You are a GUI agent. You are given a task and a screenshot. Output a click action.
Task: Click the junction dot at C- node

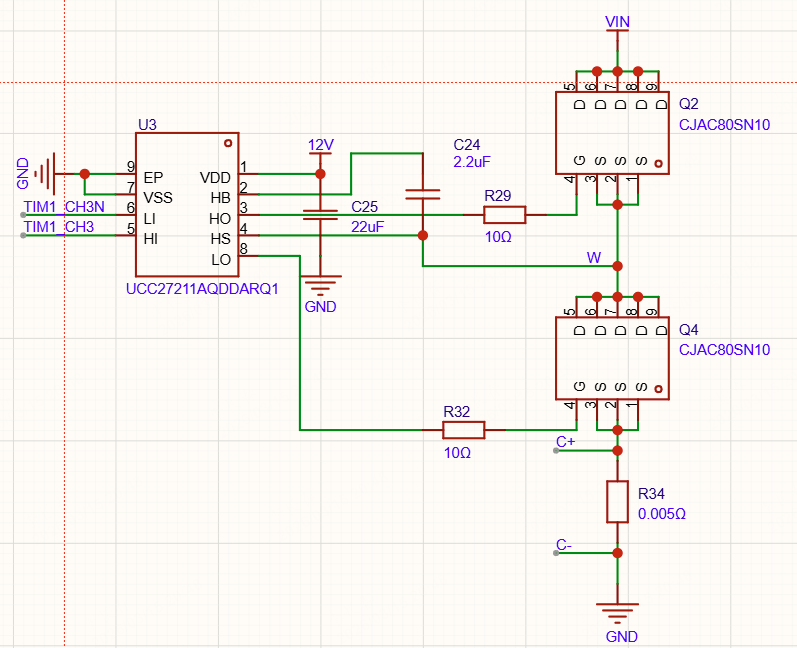point(618,553)
